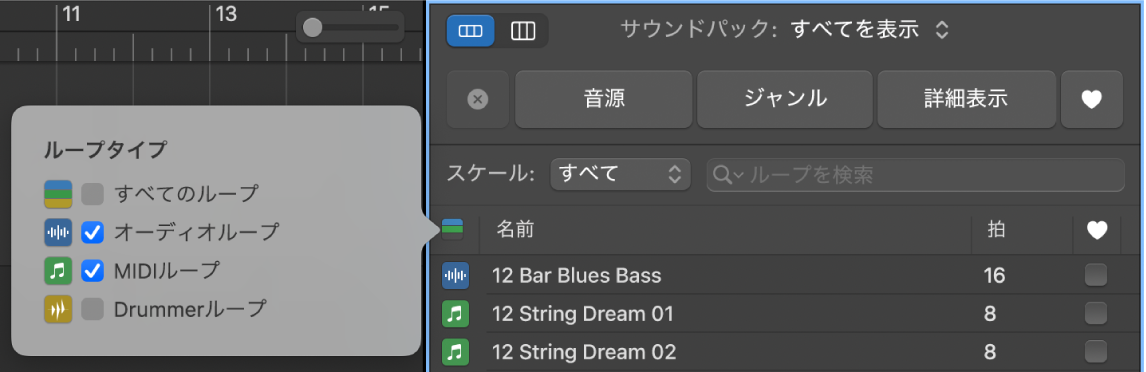Click the clear filters X icon

[477, 99]
